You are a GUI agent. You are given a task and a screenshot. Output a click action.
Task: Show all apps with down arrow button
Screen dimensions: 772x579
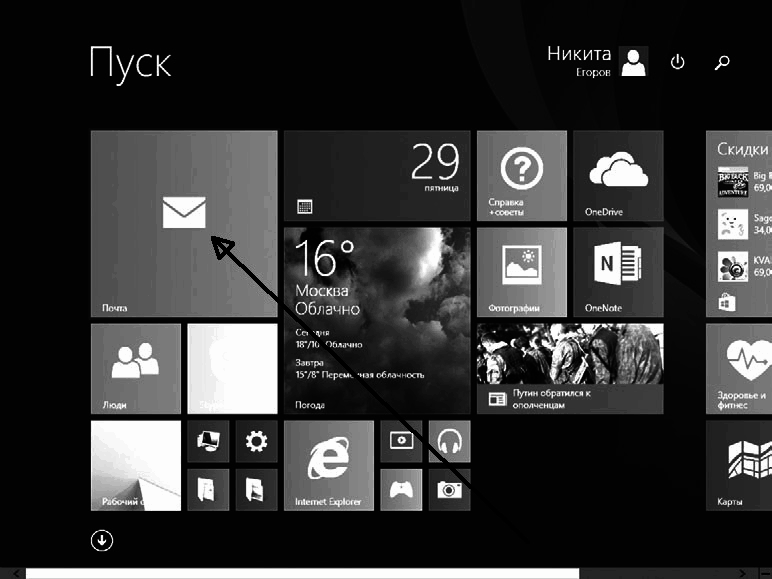pos(102,541)
